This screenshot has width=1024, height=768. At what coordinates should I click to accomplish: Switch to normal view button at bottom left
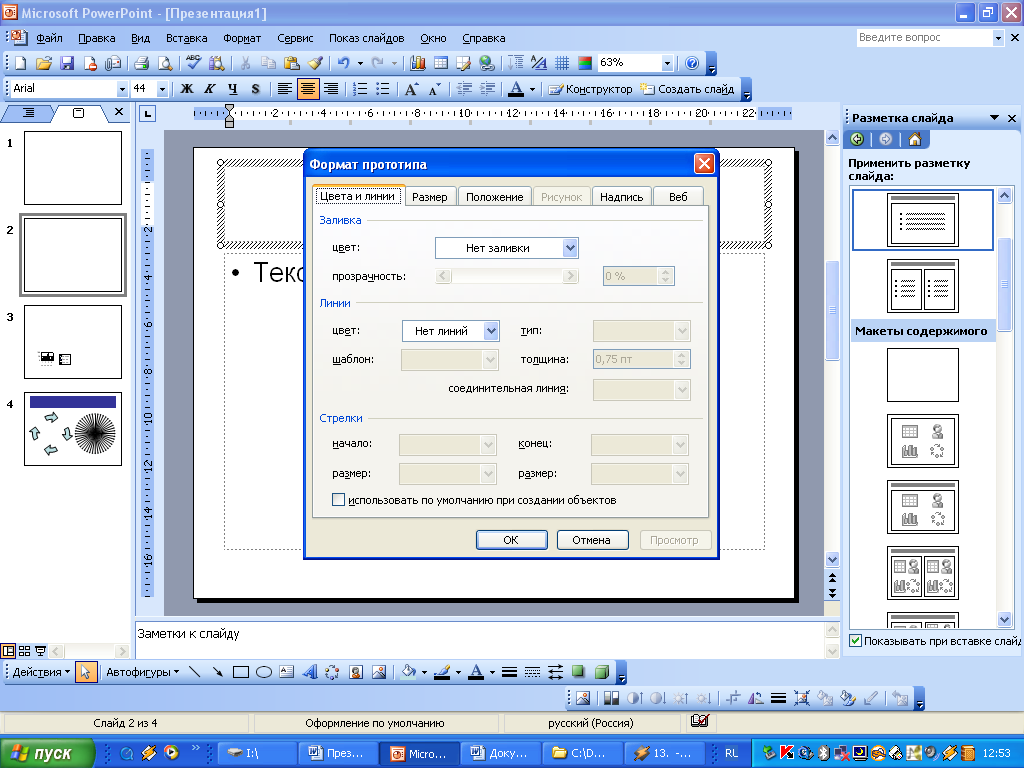(x=8, y=651)
